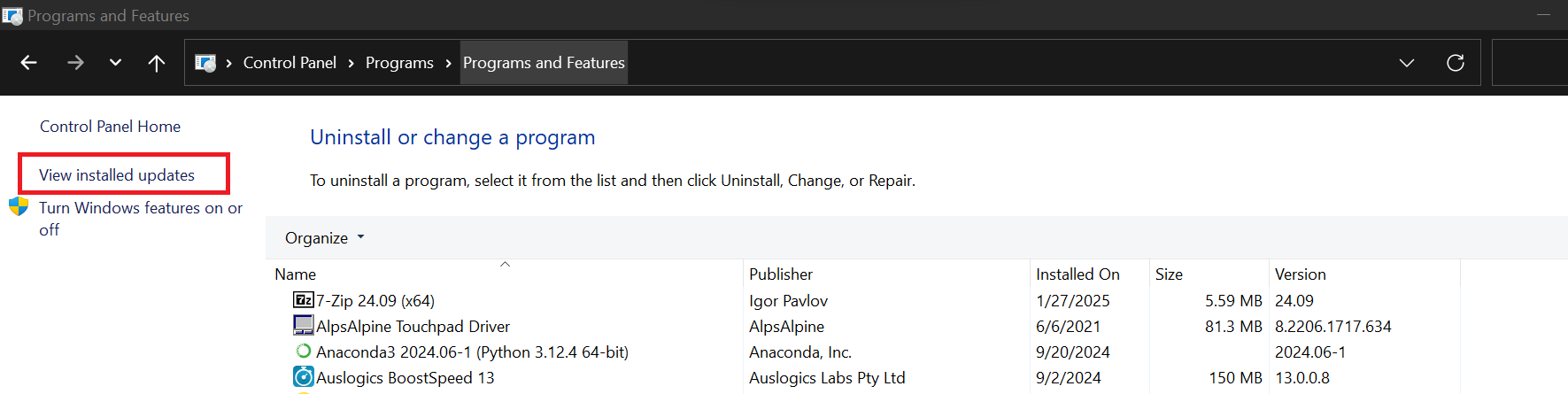This screenshot has width=1568, height=394.
Task: Expand the address bar history dropdown
Action: (x=1407, y=63)
